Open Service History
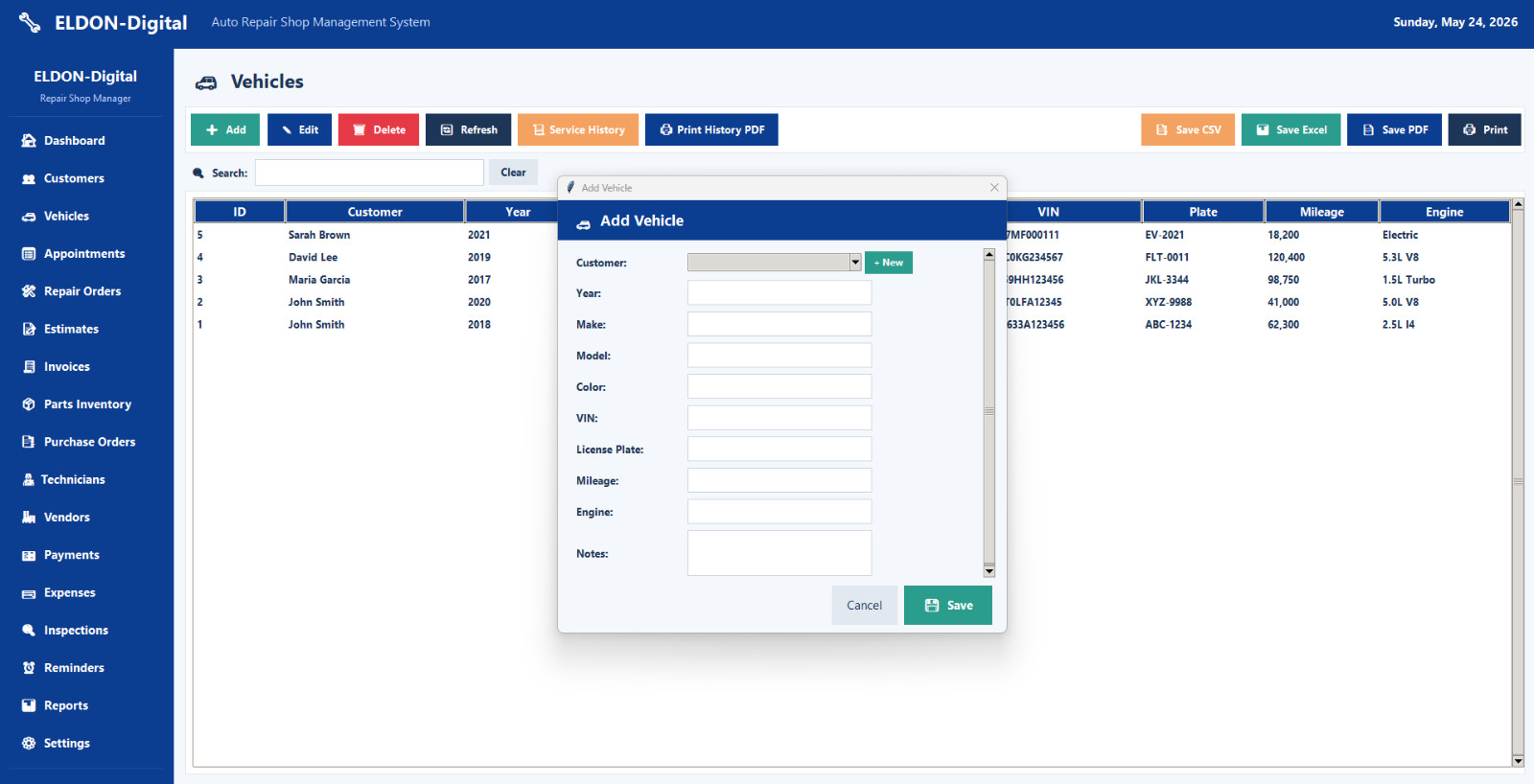1534x784 pixels. [578, 130]
